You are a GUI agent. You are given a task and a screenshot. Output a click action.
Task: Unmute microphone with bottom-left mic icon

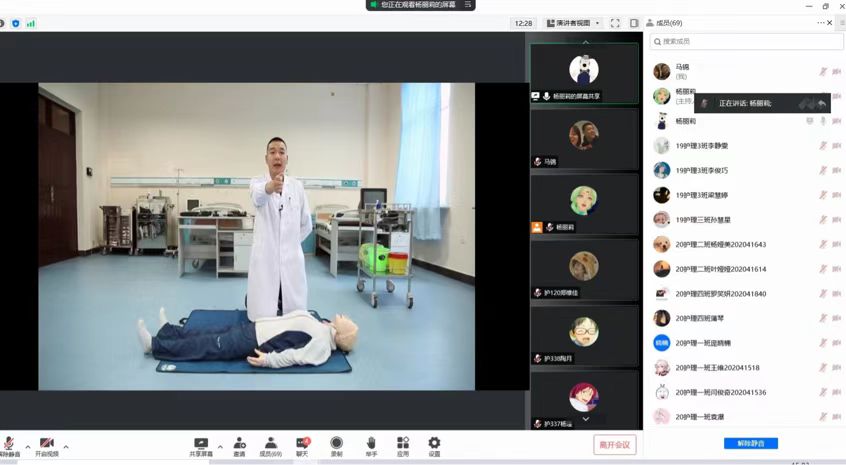(x=9, y=443)
